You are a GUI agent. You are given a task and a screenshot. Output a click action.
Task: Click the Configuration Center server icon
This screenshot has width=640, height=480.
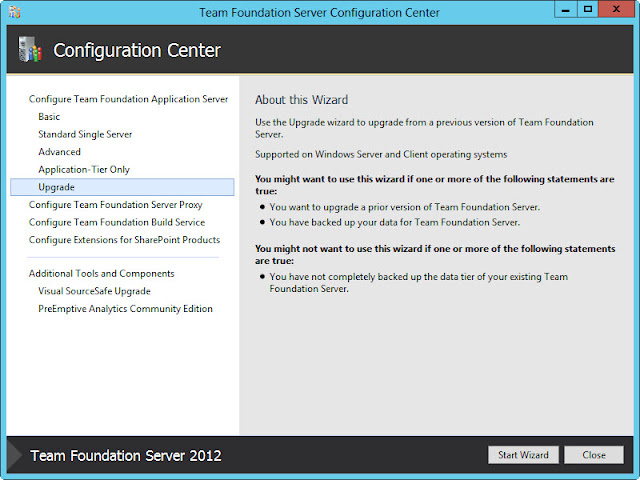30,49
